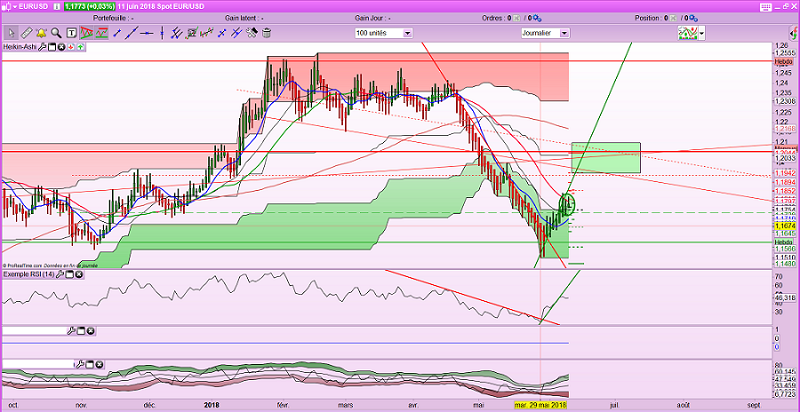Image resolution: width=800 pixels, height=412 pixels.
Task: Close the third indicator panel
Action: click(90, 331)
